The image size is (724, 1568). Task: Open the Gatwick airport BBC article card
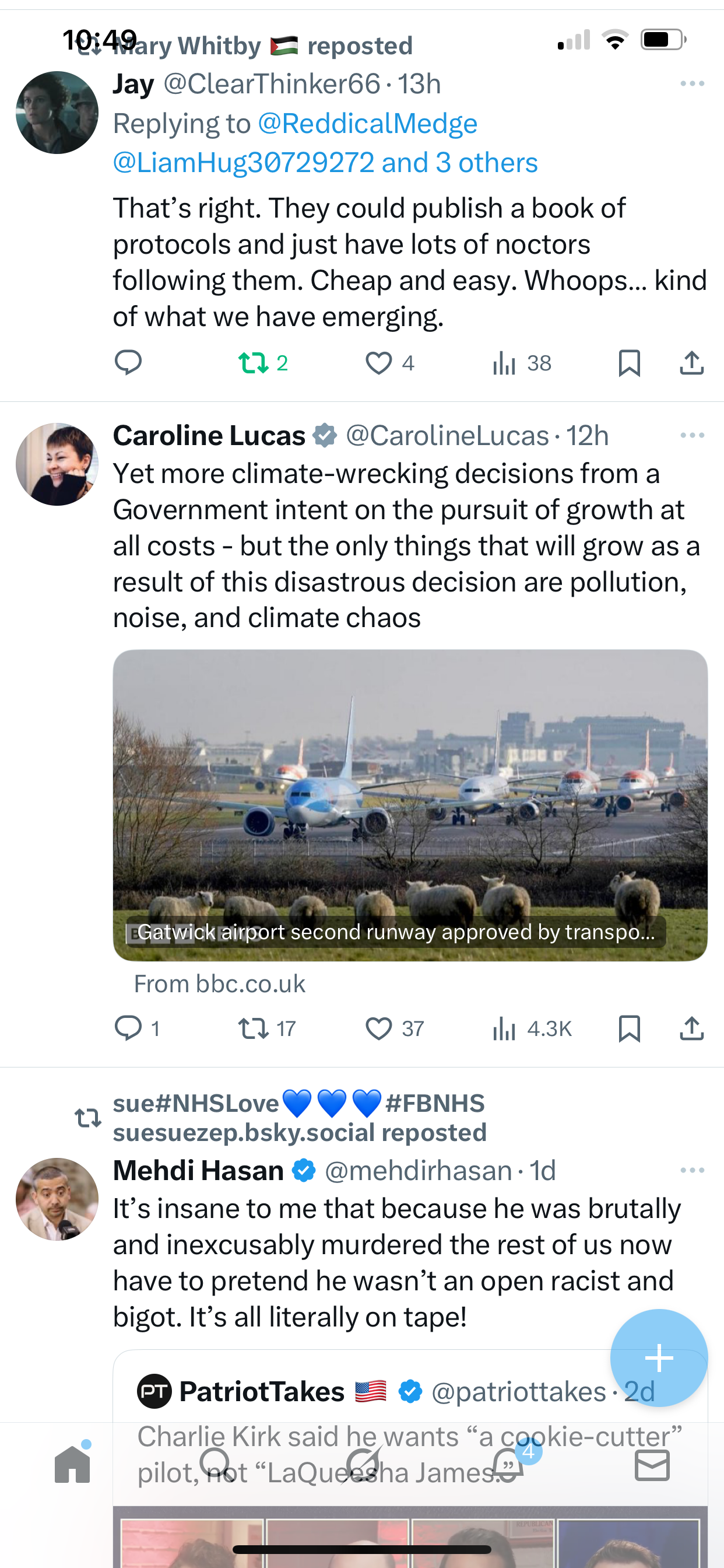[x=410, y=804]
